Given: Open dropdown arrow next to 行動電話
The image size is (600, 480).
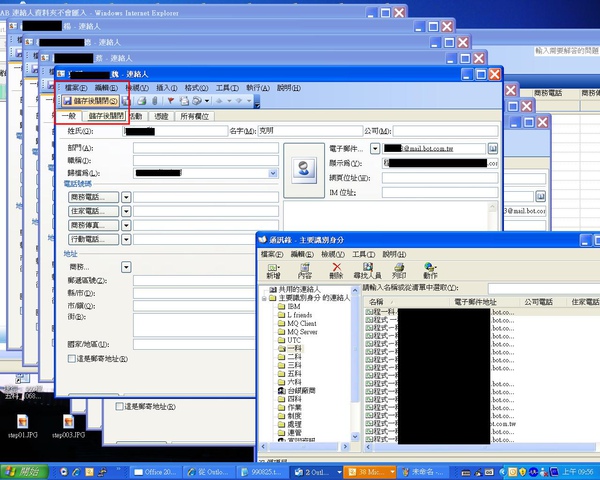Looking at the screenshot, I should pyautogui.click(x=126, y=240).
